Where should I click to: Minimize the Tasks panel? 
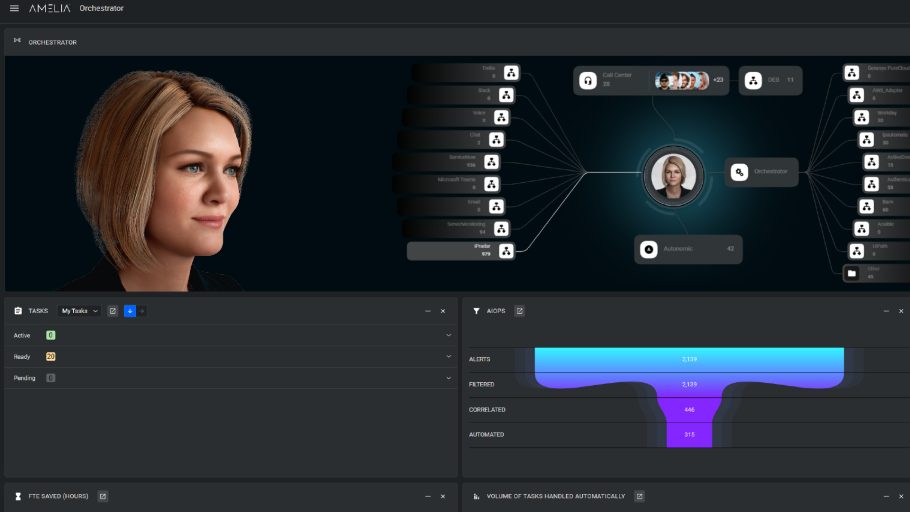428,311
